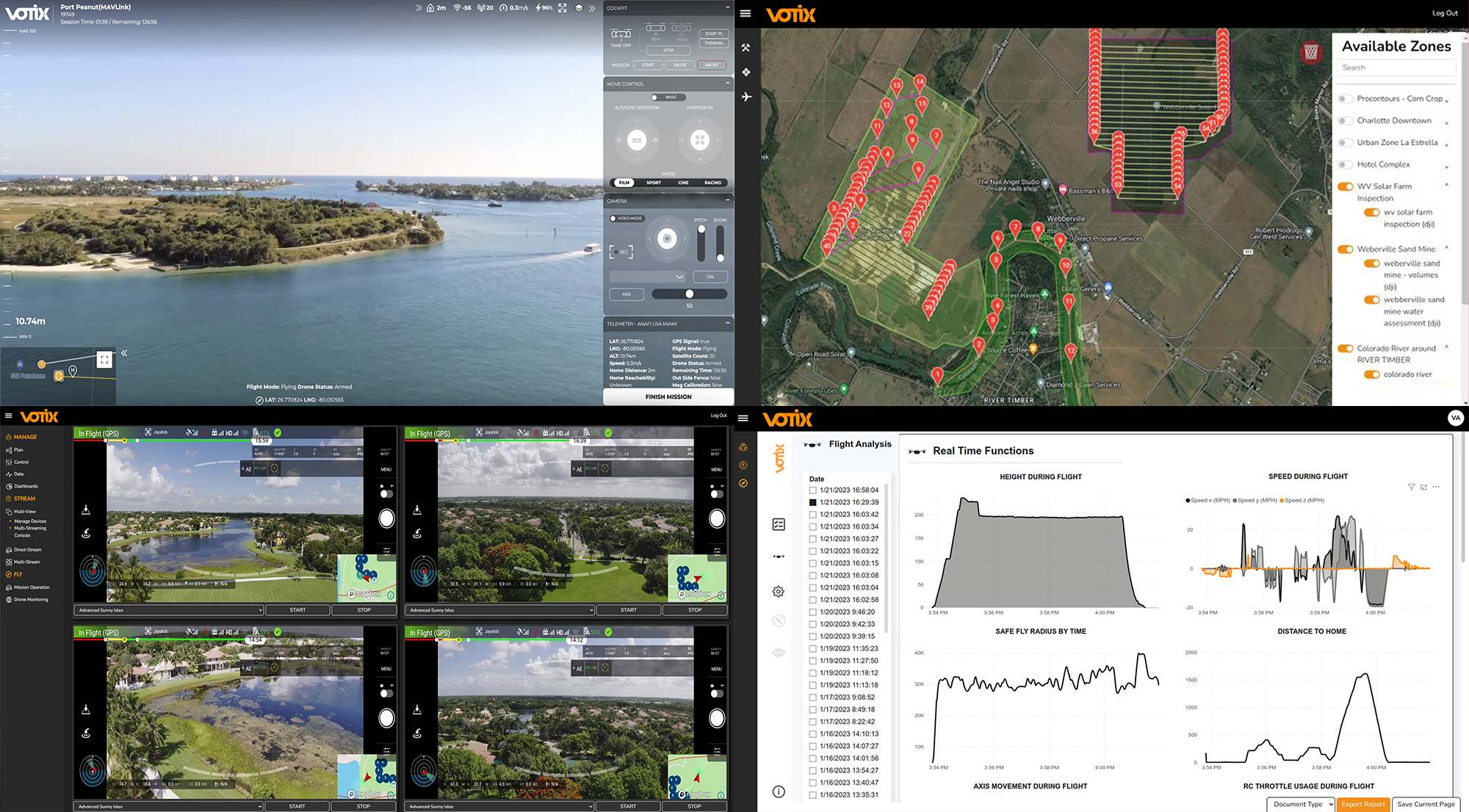Open top-left Advanced Sunny Isles mission dropdown
The height and width of the screenshot is (812, 1469).
[x=169, y=610]
